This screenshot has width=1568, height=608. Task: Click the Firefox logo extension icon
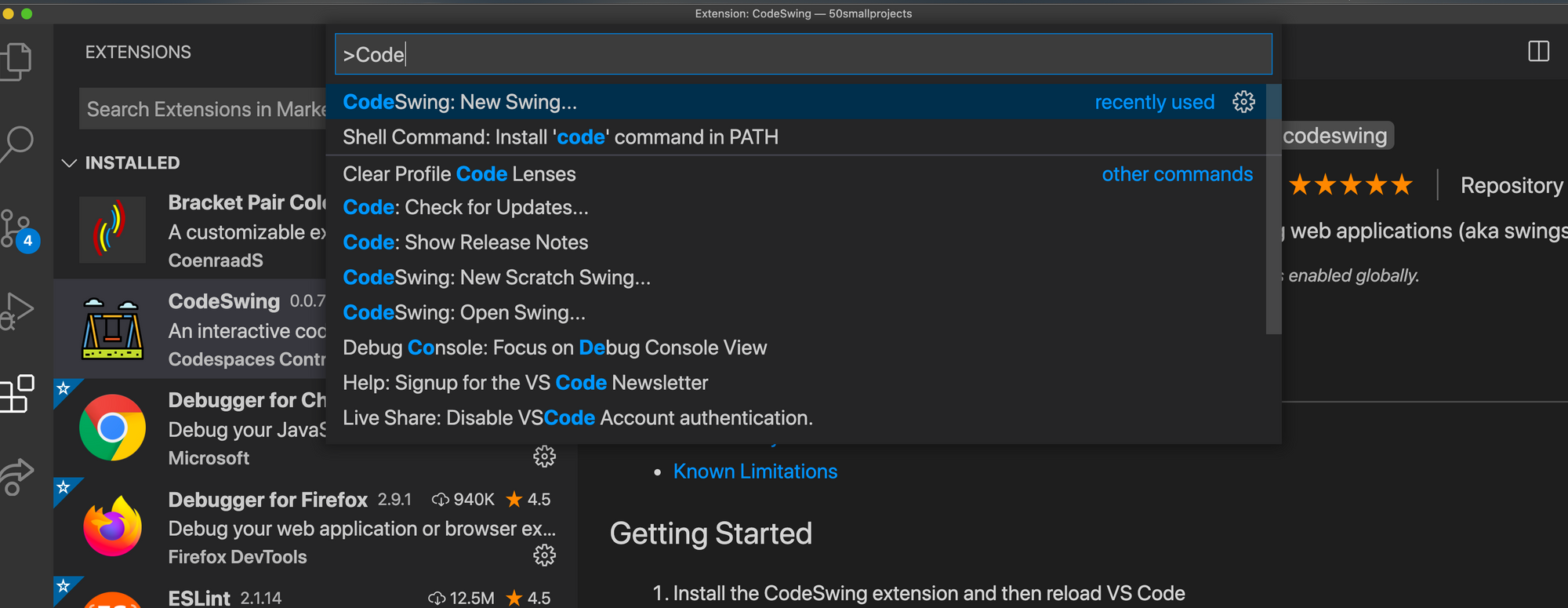click(112, 526)
